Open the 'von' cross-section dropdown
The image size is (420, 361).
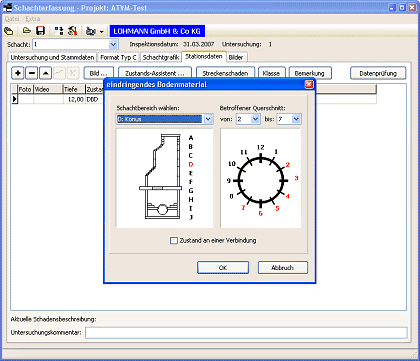(256, 119)
